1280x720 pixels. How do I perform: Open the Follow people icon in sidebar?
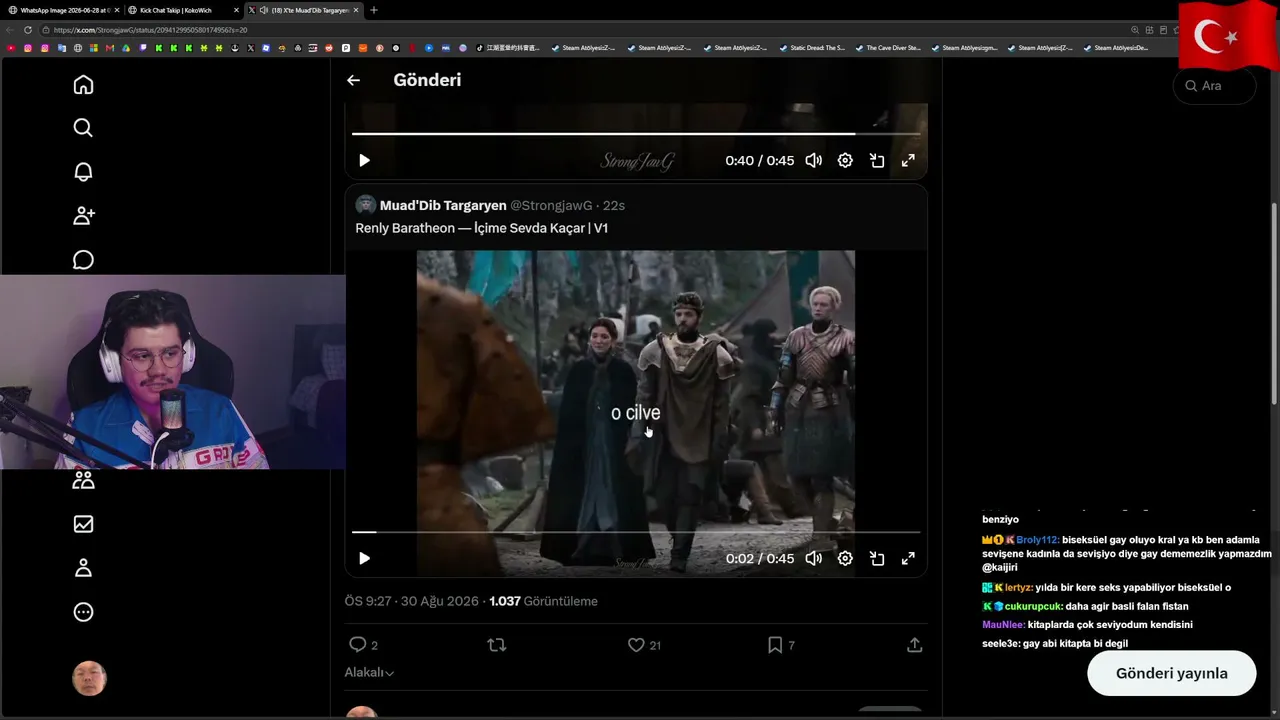pyautogui.click(x=83, y=215)
